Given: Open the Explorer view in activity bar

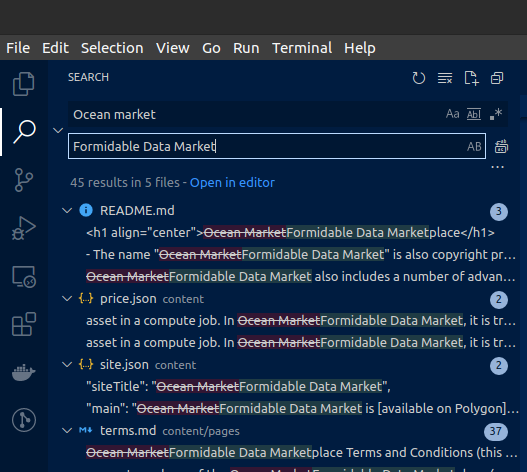Looking at the screenshot, I should click(24, 84).
